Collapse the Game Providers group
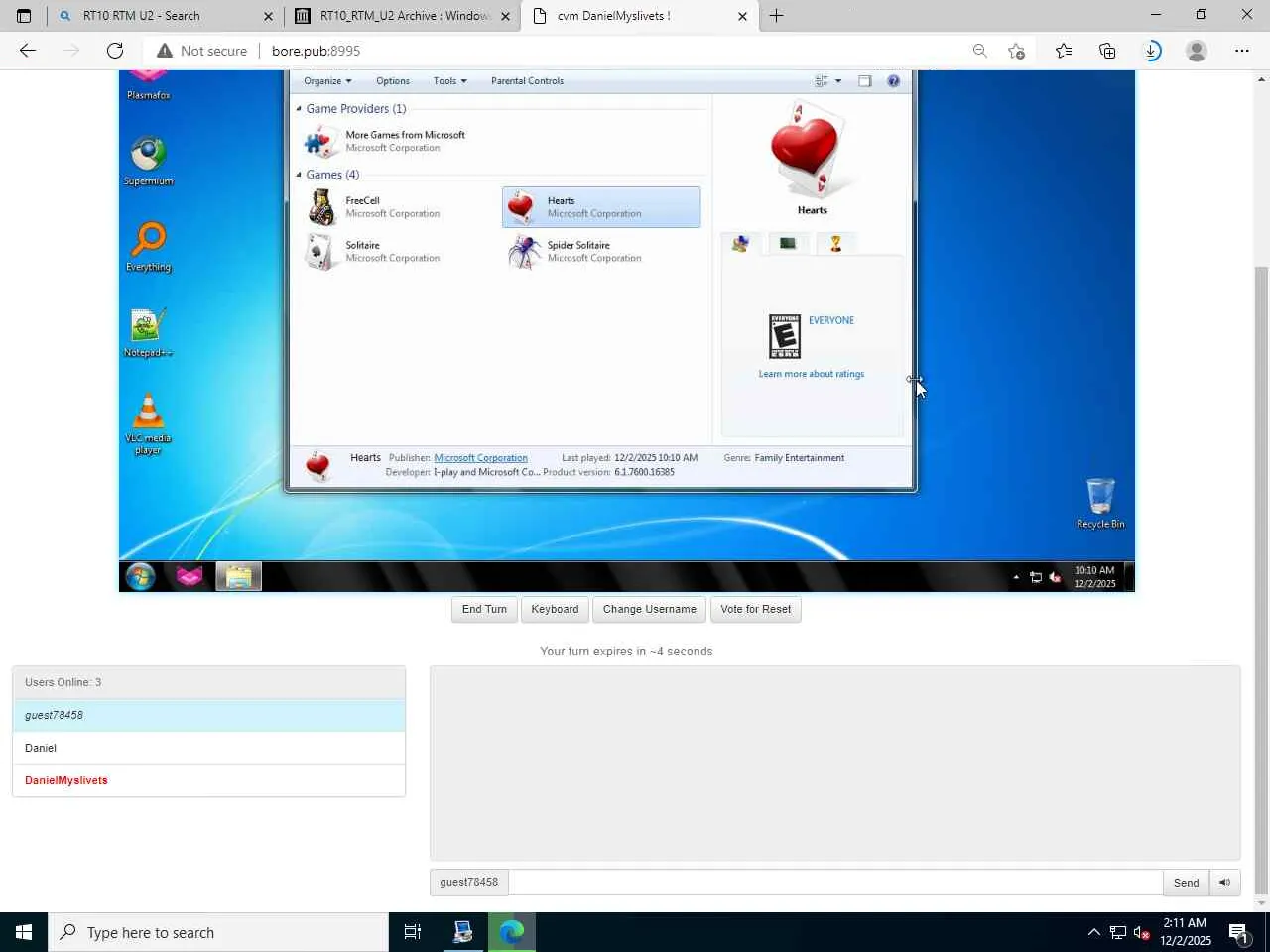Viewport: 1270px width, 952px height. [299, 109]
